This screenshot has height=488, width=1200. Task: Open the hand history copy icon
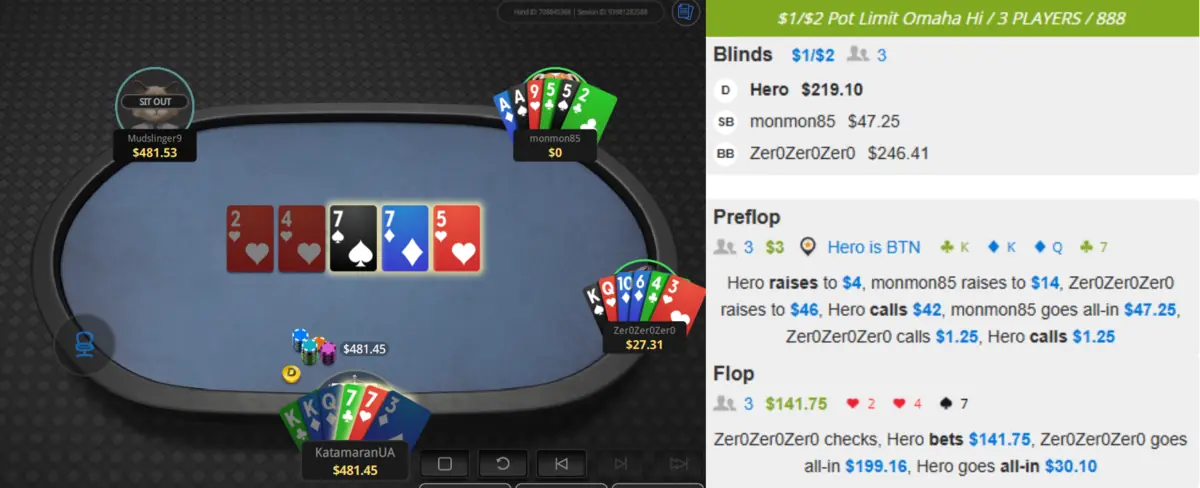[x=686, y=13]
